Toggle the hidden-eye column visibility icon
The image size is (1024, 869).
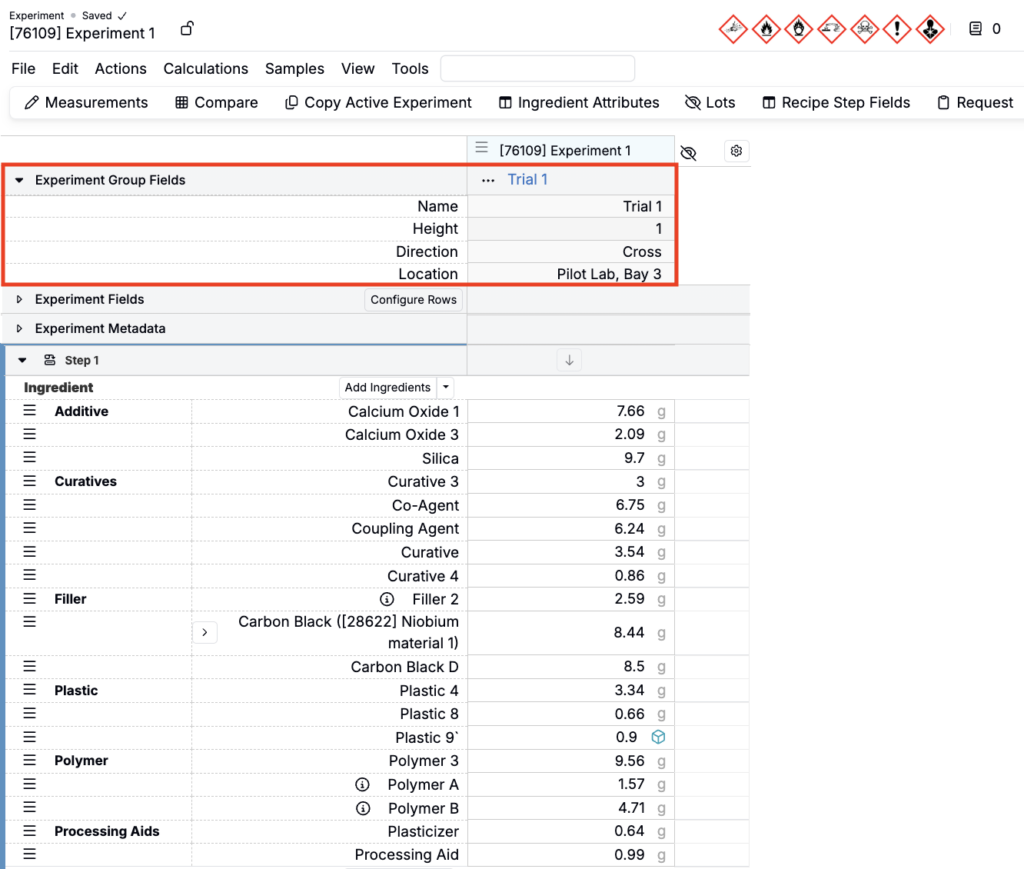pos(688,152)
